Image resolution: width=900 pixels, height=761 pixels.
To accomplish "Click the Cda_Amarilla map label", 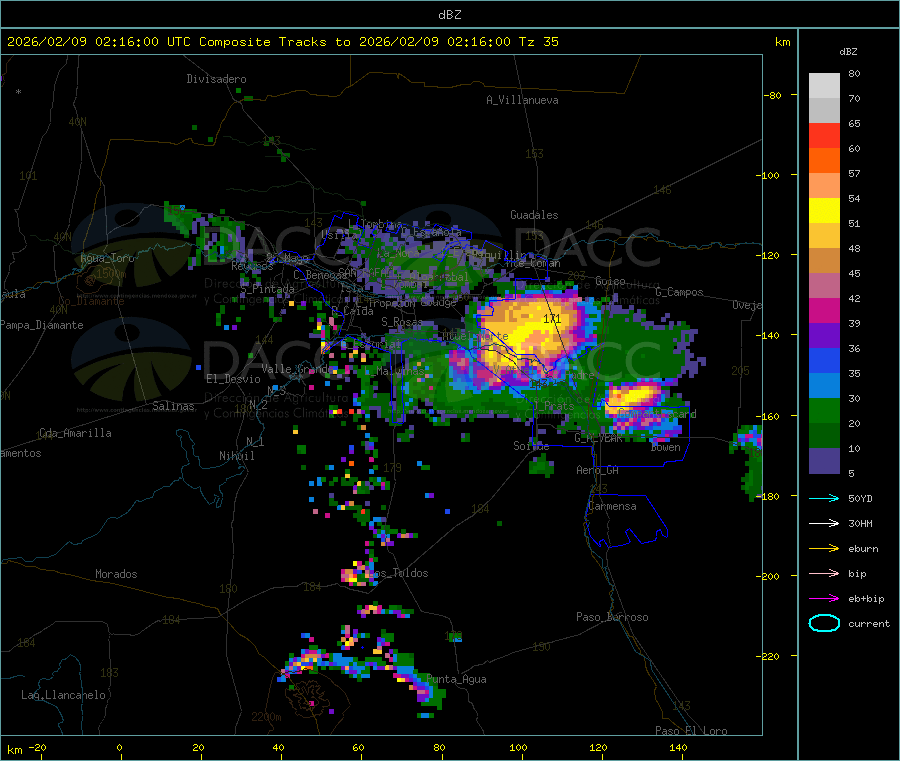I will click(75, 433).
